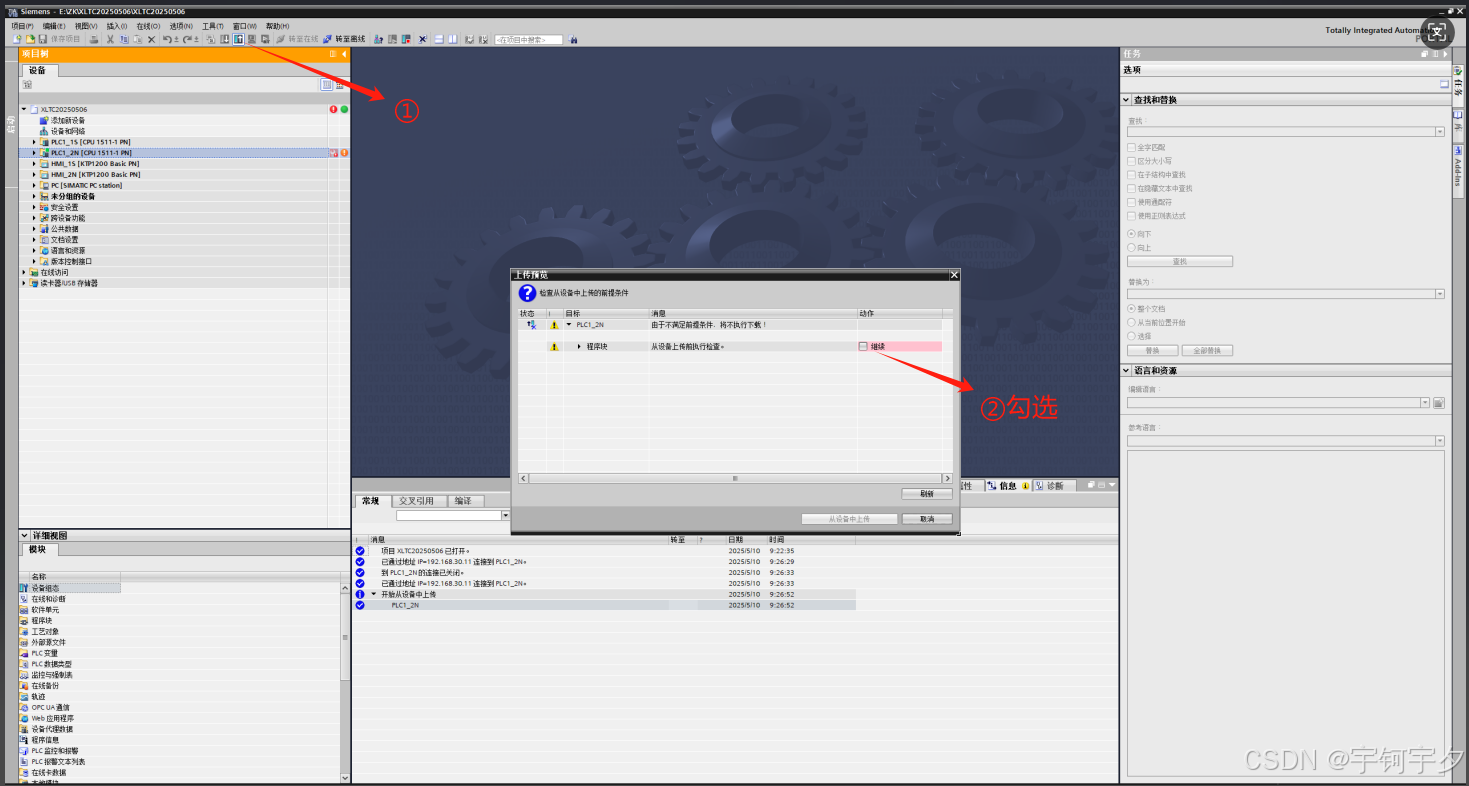Image resolution: width=1469 pixels, height=786 pixels.
Task: Check 在隐藏文本中查找 option
Action: (x=1131, y=188)
